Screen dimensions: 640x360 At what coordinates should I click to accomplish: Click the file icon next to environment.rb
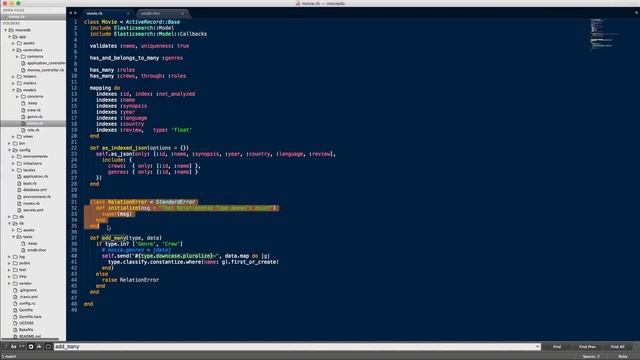click(x=19, y=196)
